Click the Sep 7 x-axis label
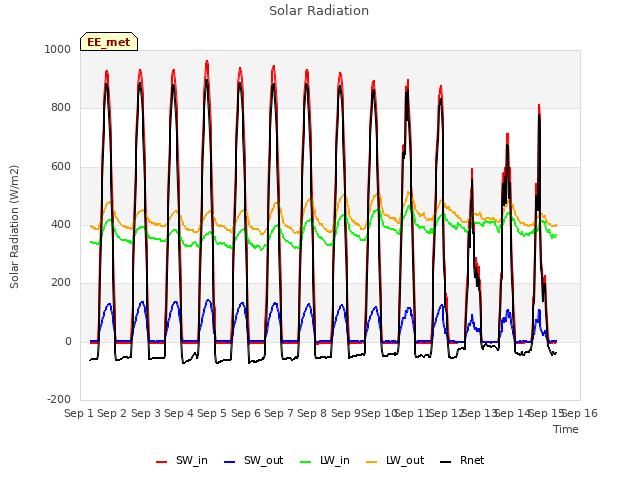Screen dimensions: 640x480 point(279,413)
